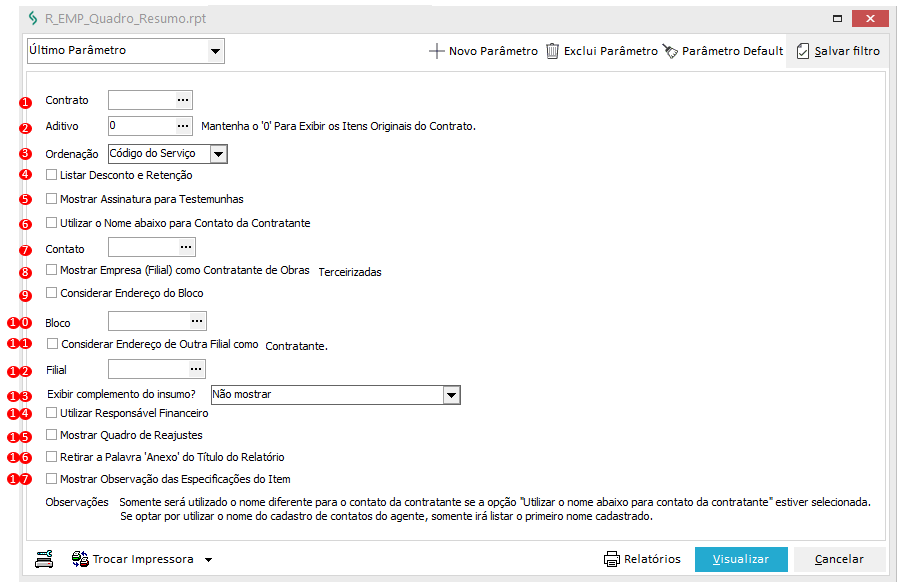
Task: Open the Último Parâmetro dropdown
Action: (215, 51)
